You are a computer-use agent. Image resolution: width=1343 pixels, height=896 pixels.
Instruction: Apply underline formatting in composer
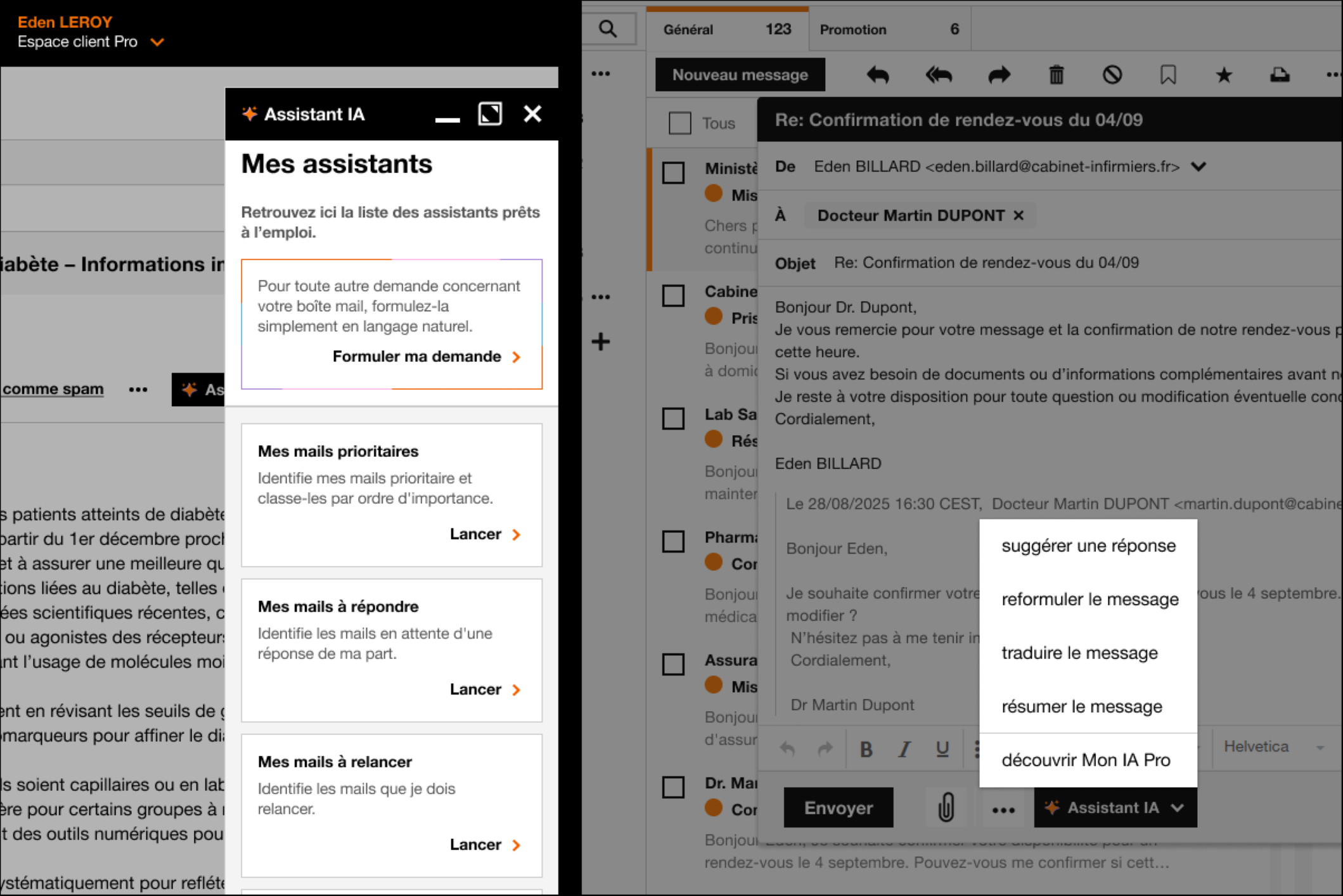[942, 749]
